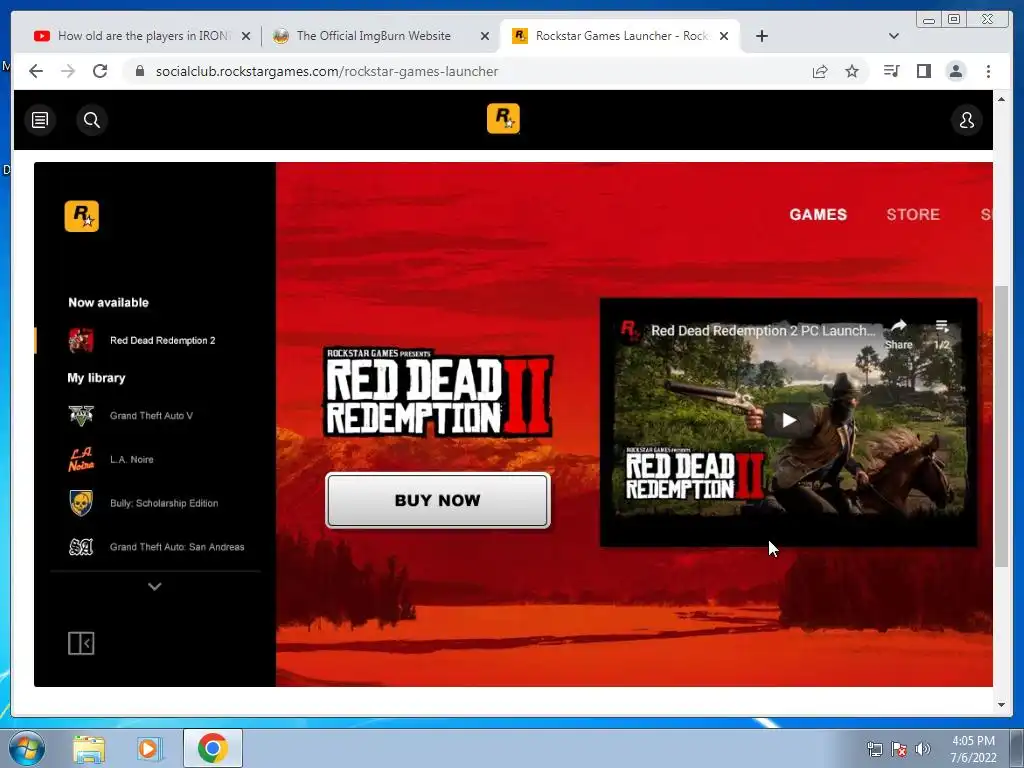
Task: Click the network status tray icon
Action: 874,748
